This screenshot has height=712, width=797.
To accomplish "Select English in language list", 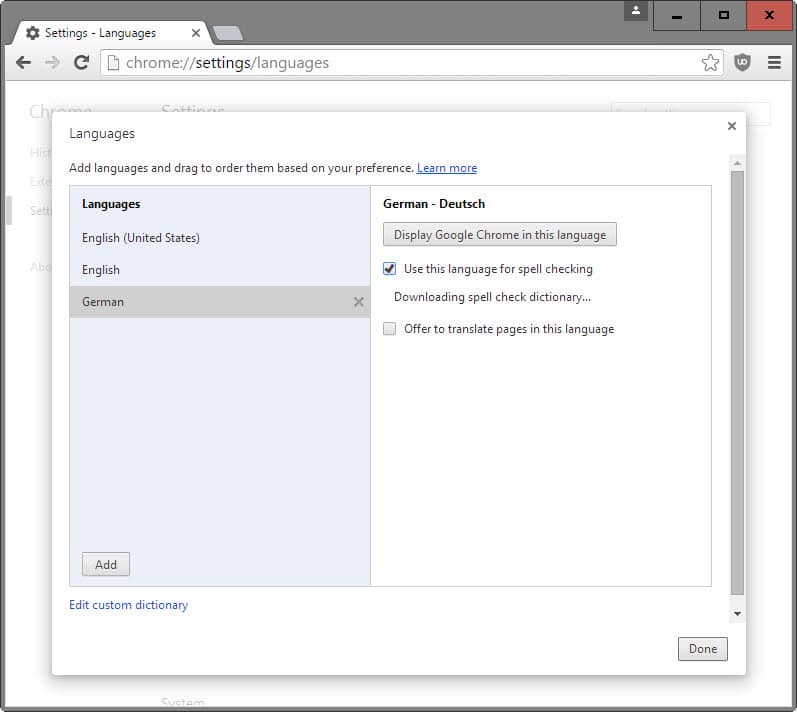I will (x=220, y=270).
